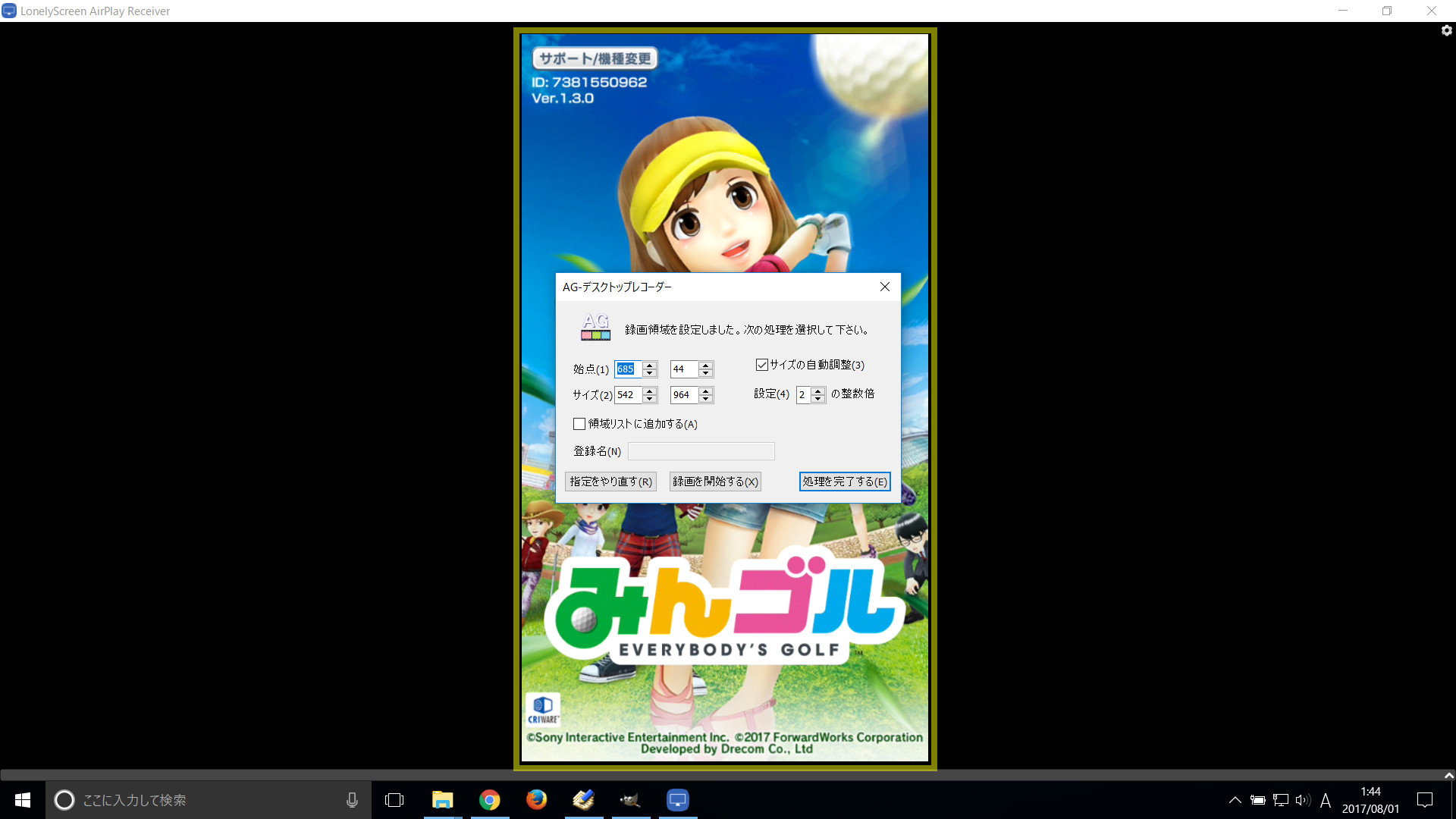The height and width of the screenshot is (819, 1456).
Task: Click the 始点 X value field 685
Action: click(628, 369)
